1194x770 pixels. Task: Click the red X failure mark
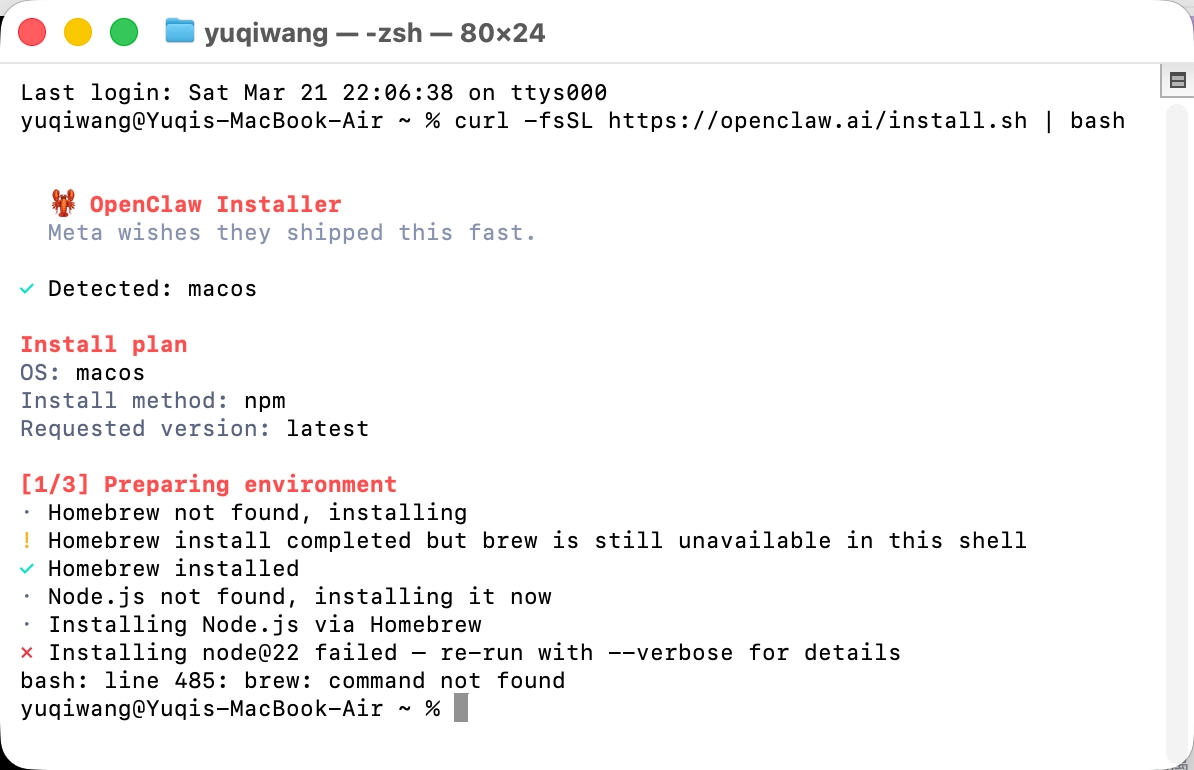click(27, 653)
